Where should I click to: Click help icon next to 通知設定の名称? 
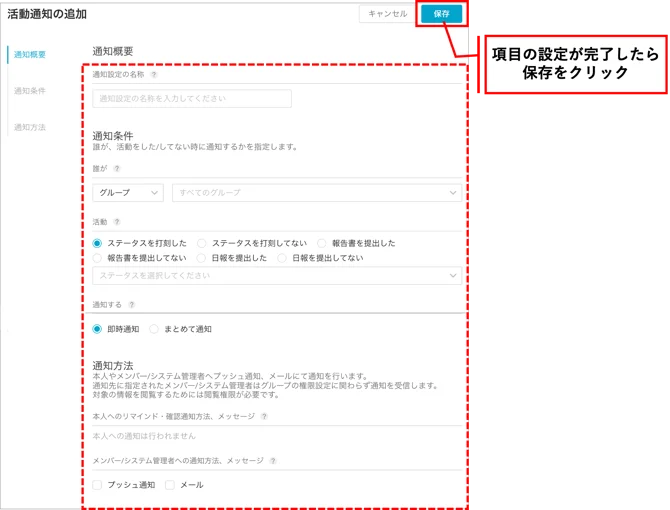[x=154, y=75]
